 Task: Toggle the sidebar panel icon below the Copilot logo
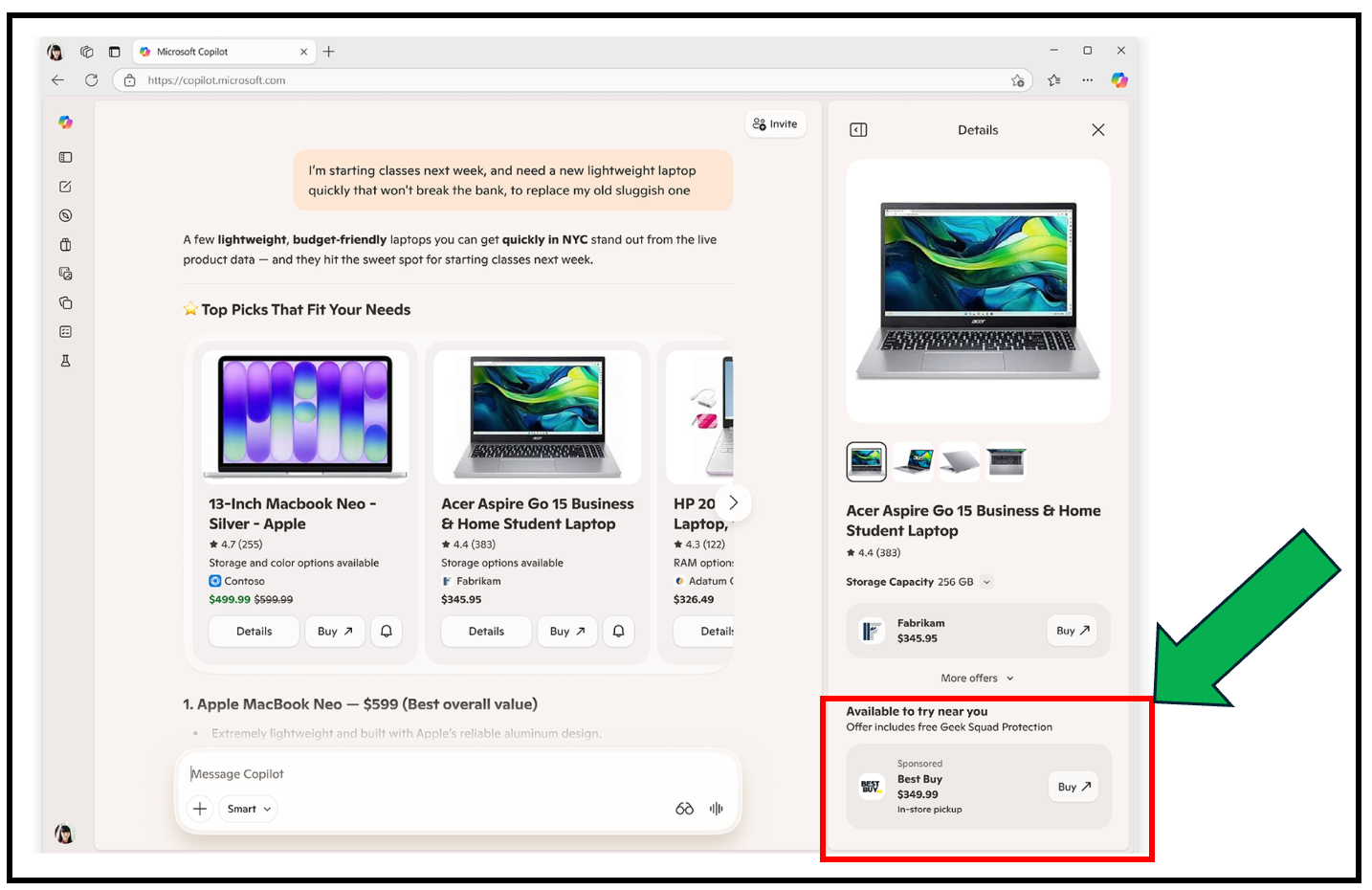pyautogui.click(x=65, y=157)
